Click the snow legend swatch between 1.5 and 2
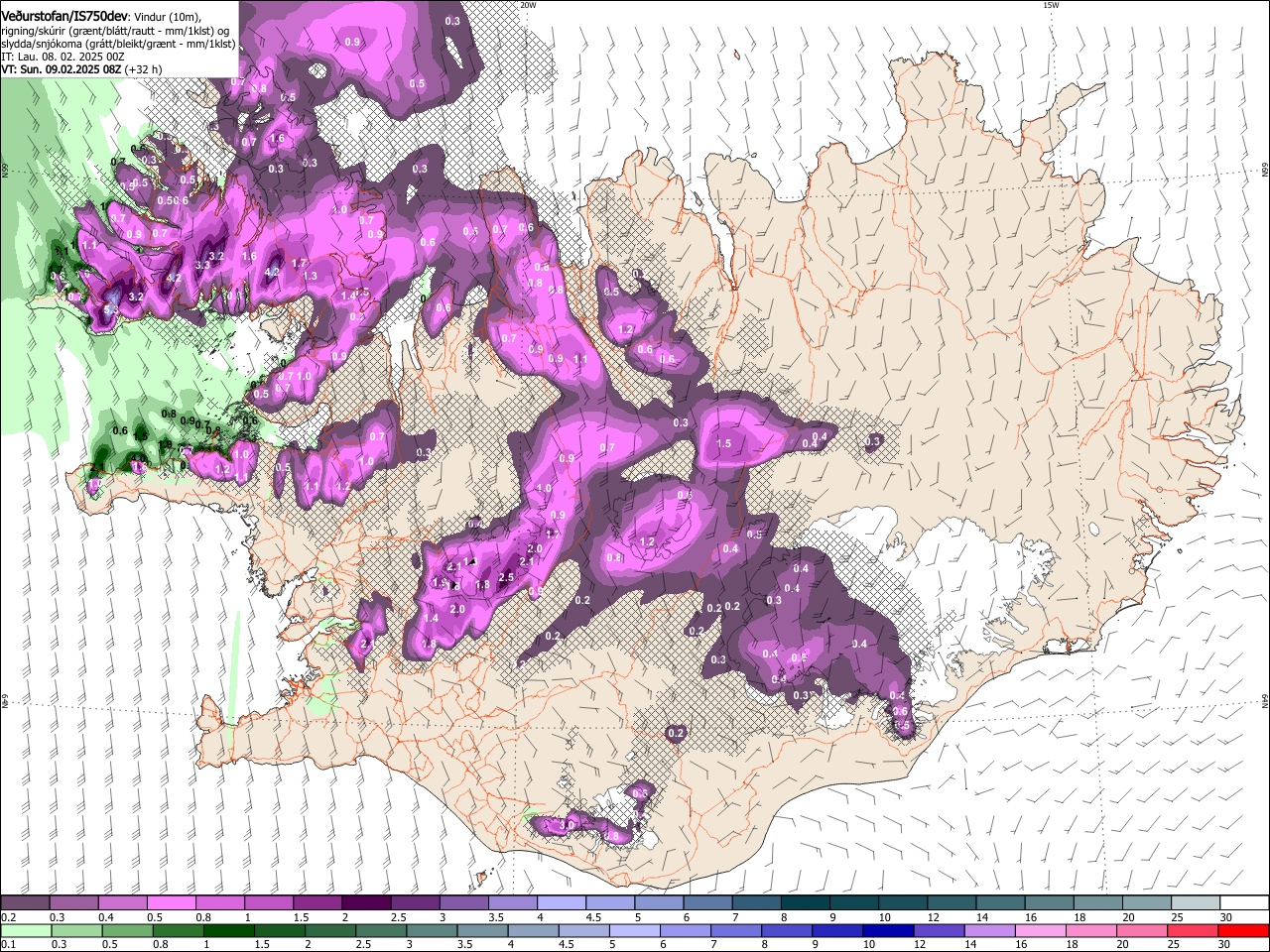The image size is (1270, 952). point(317,903)
